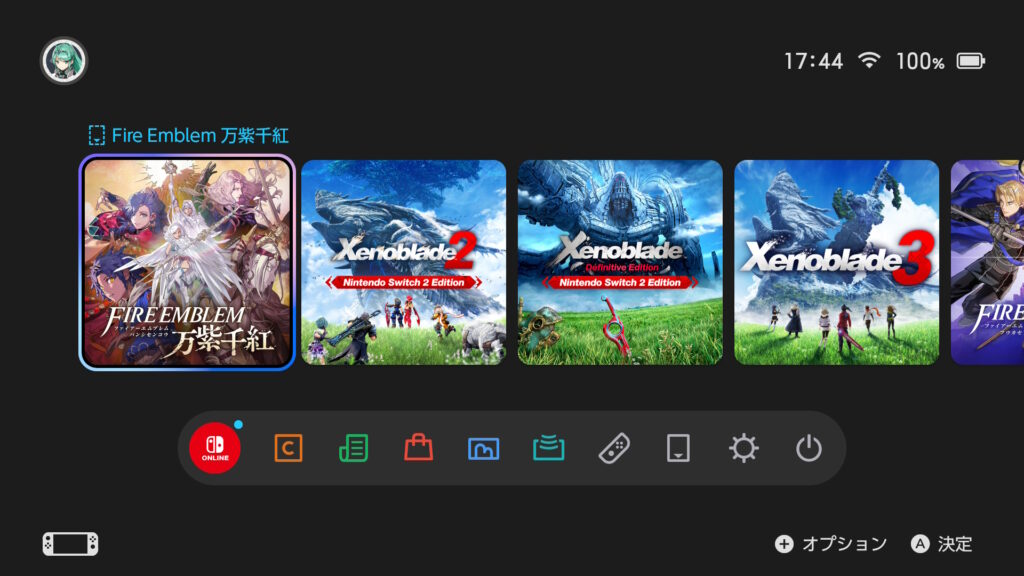The width and height of the screenshot is (1024, 576).
Task: Select the Power options icon
Action: (x=808, y=449)
